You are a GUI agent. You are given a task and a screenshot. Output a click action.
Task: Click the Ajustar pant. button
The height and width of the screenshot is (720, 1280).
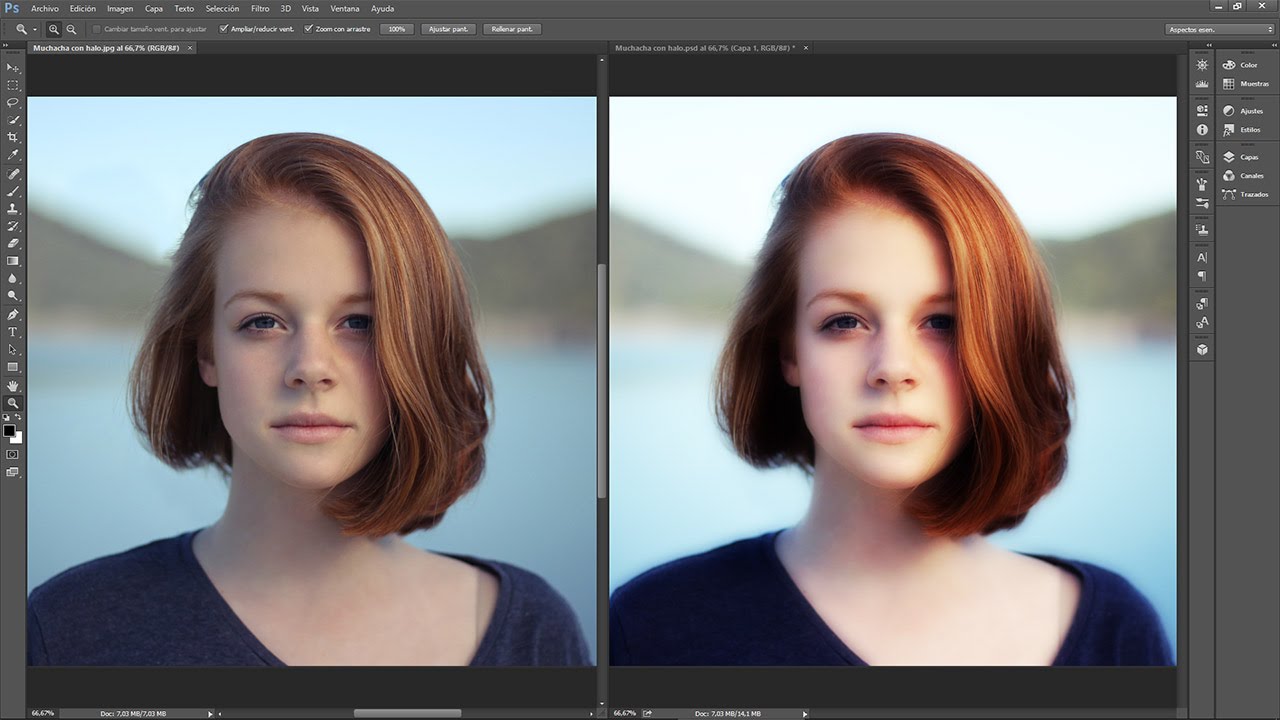448,29
